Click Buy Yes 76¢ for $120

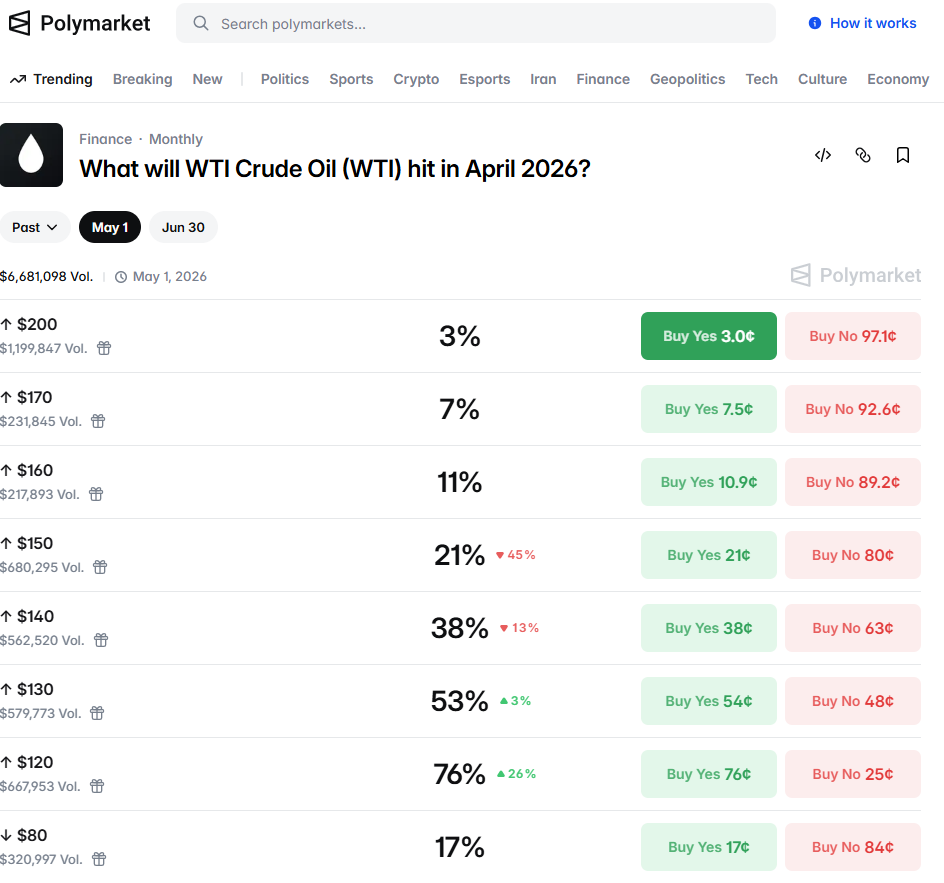pyautogui.click(x=708, y=774)
